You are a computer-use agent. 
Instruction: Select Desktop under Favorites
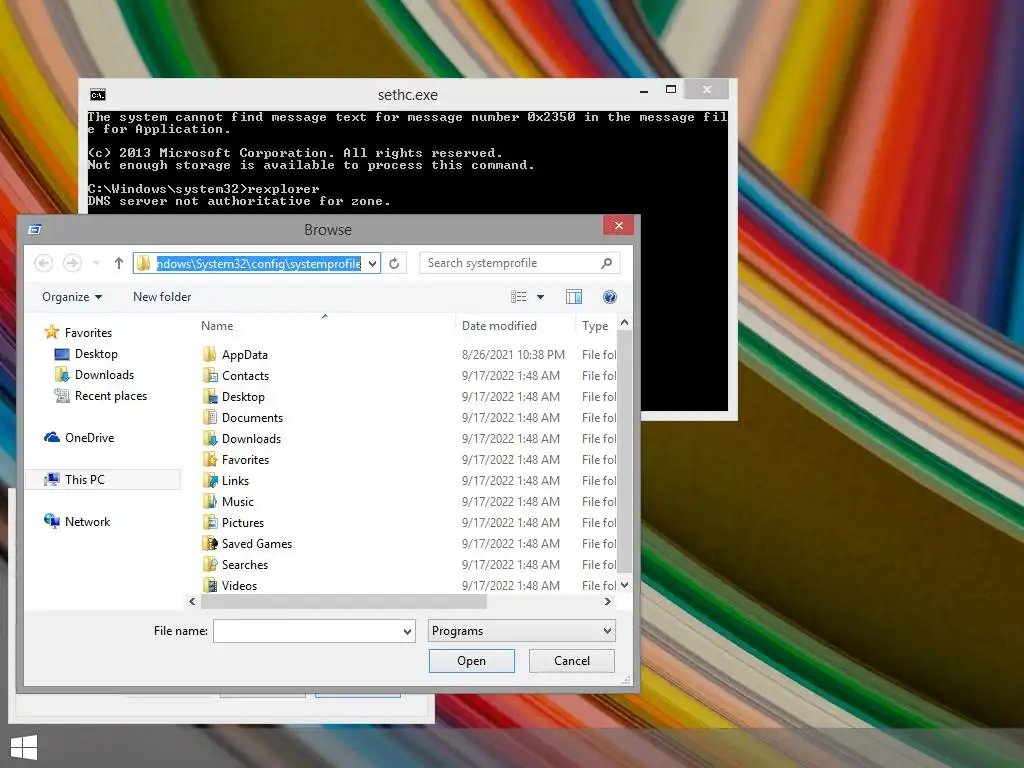[x=95, y=354]
